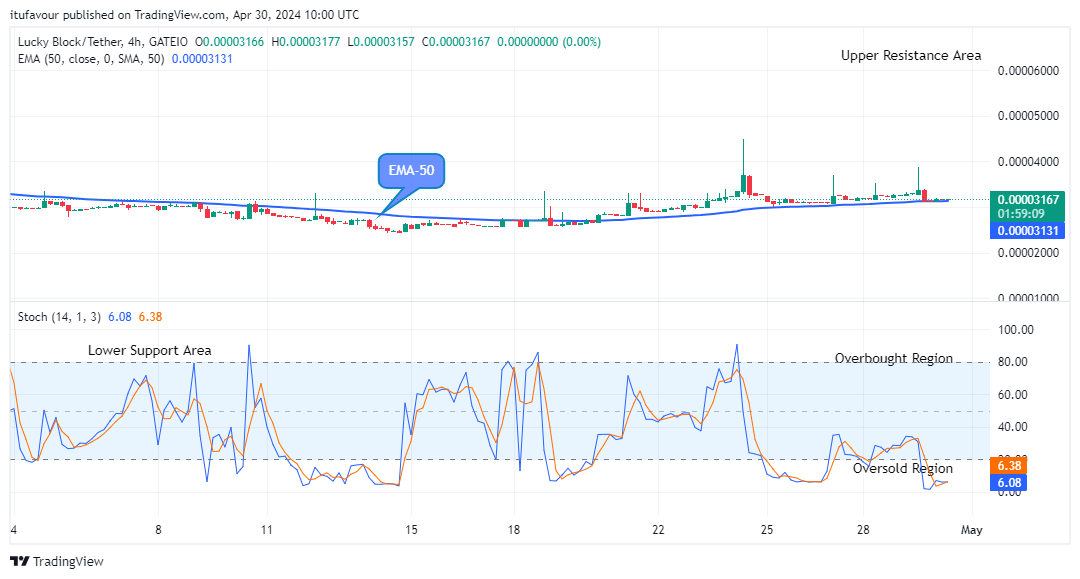Image resolution: width=1080 pixels, height=579 pixels.
Task: Click the tall green candle wick near 24
Action: pyautogui.click(x=743, y=157)
